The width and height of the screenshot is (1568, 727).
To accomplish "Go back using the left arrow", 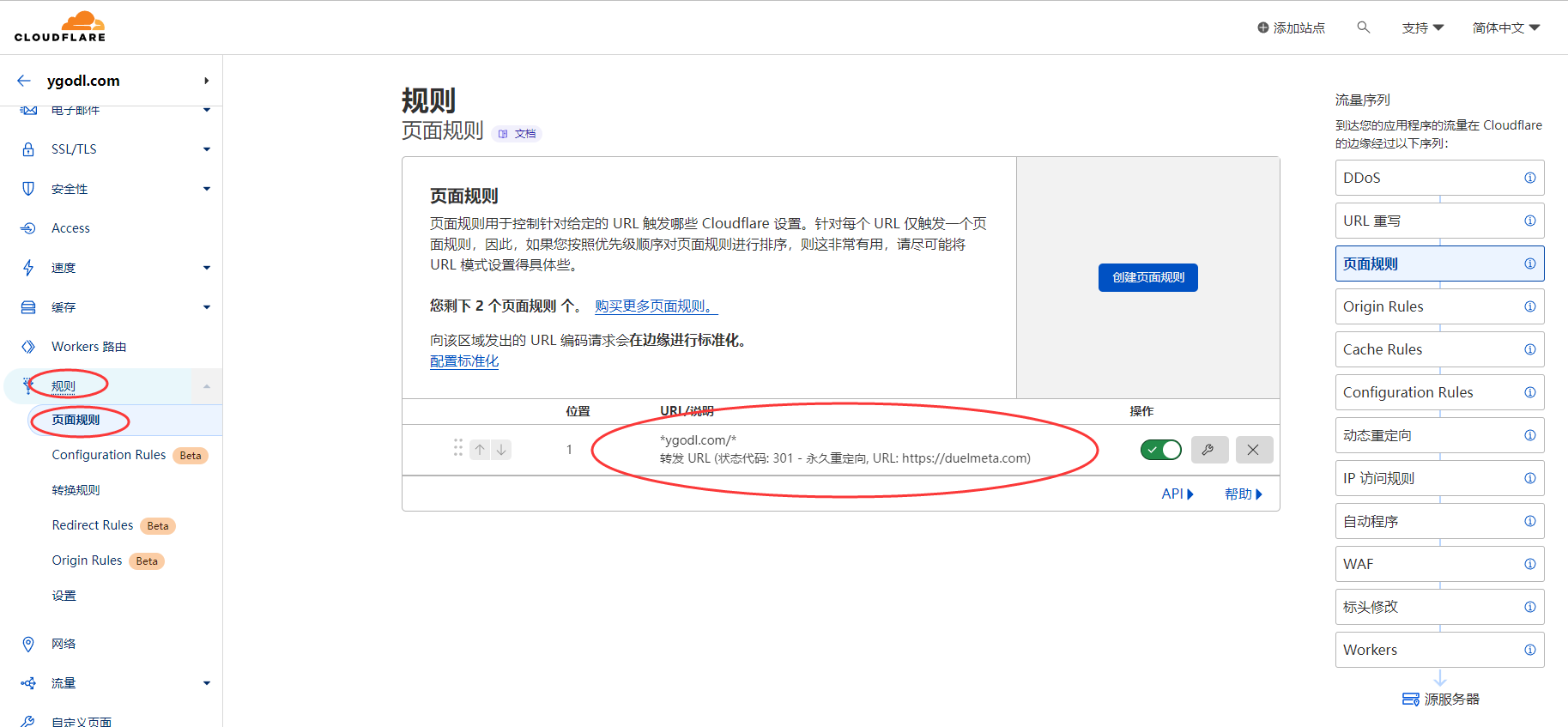I will click(24, 81).
